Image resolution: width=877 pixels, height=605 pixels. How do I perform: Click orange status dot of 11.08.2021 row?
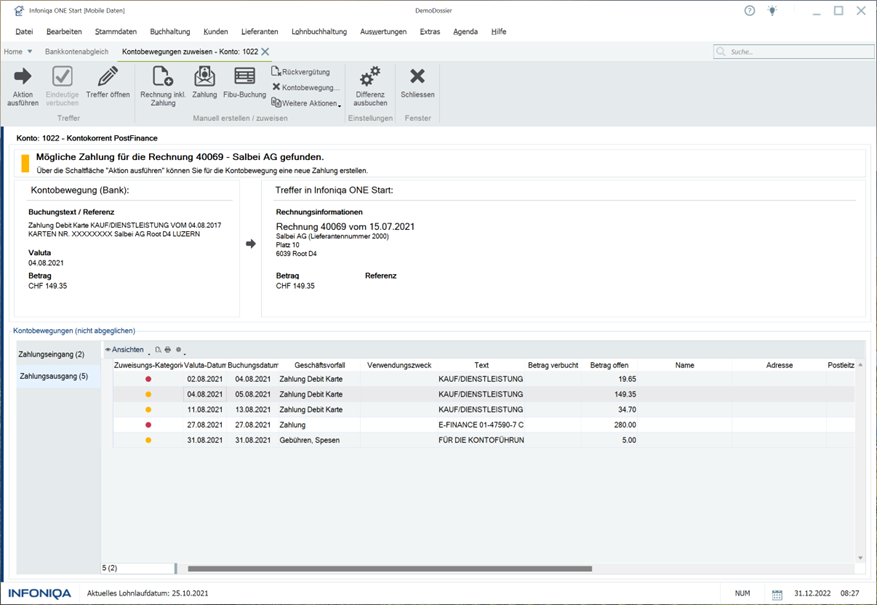148,410
